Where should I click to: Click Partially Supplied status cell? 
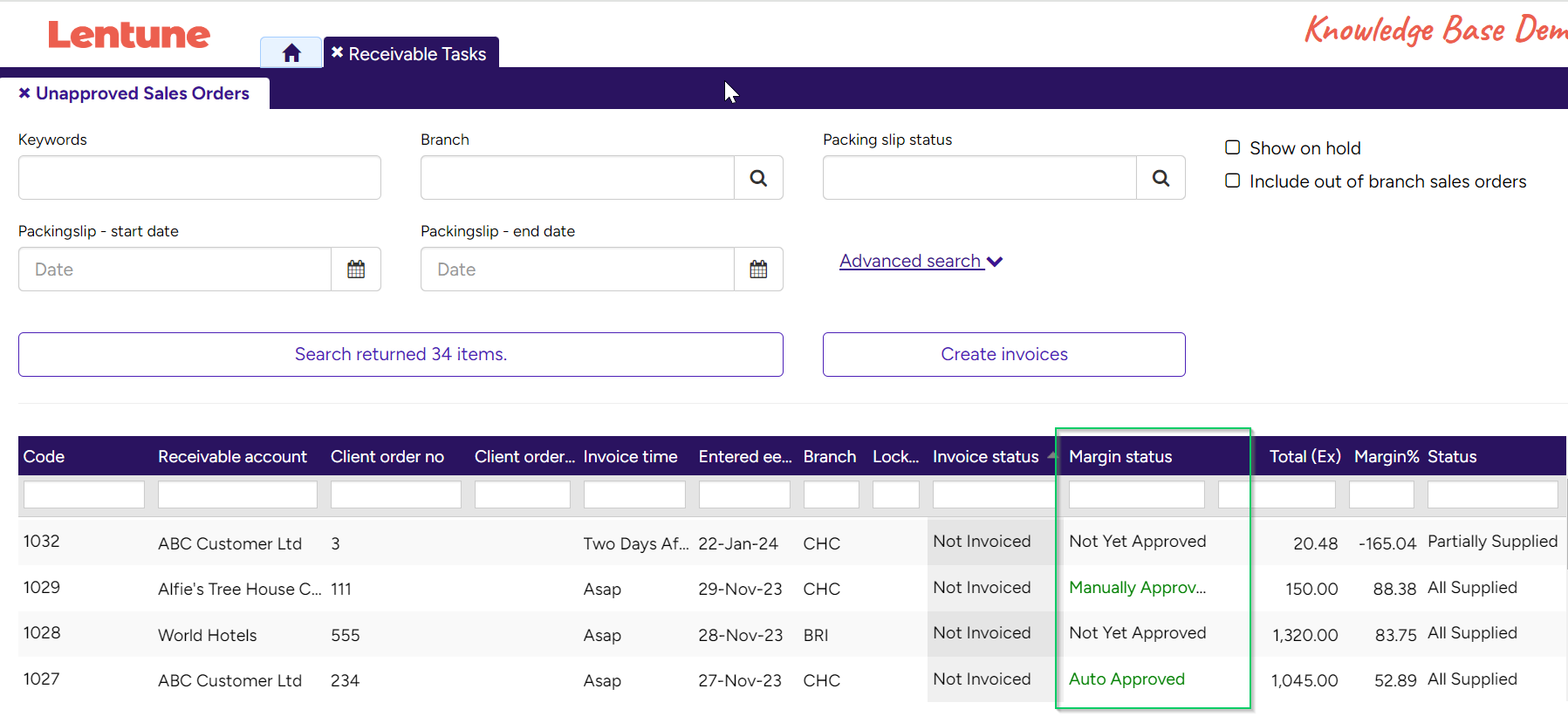pos(1493,542)
